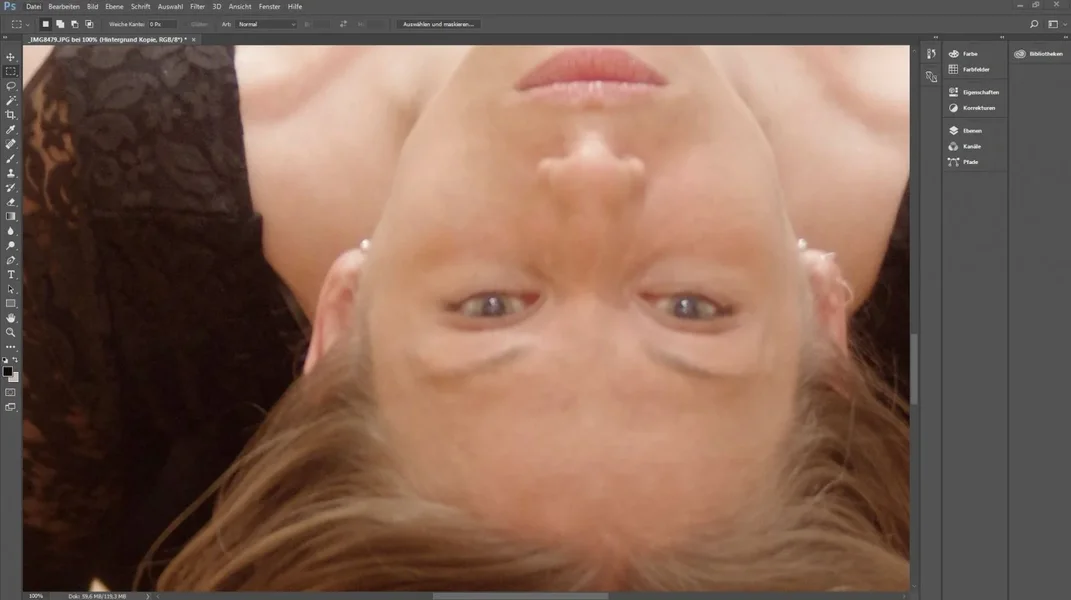
Task: Open the Filter menu
Action: click(x=197, y=7)
